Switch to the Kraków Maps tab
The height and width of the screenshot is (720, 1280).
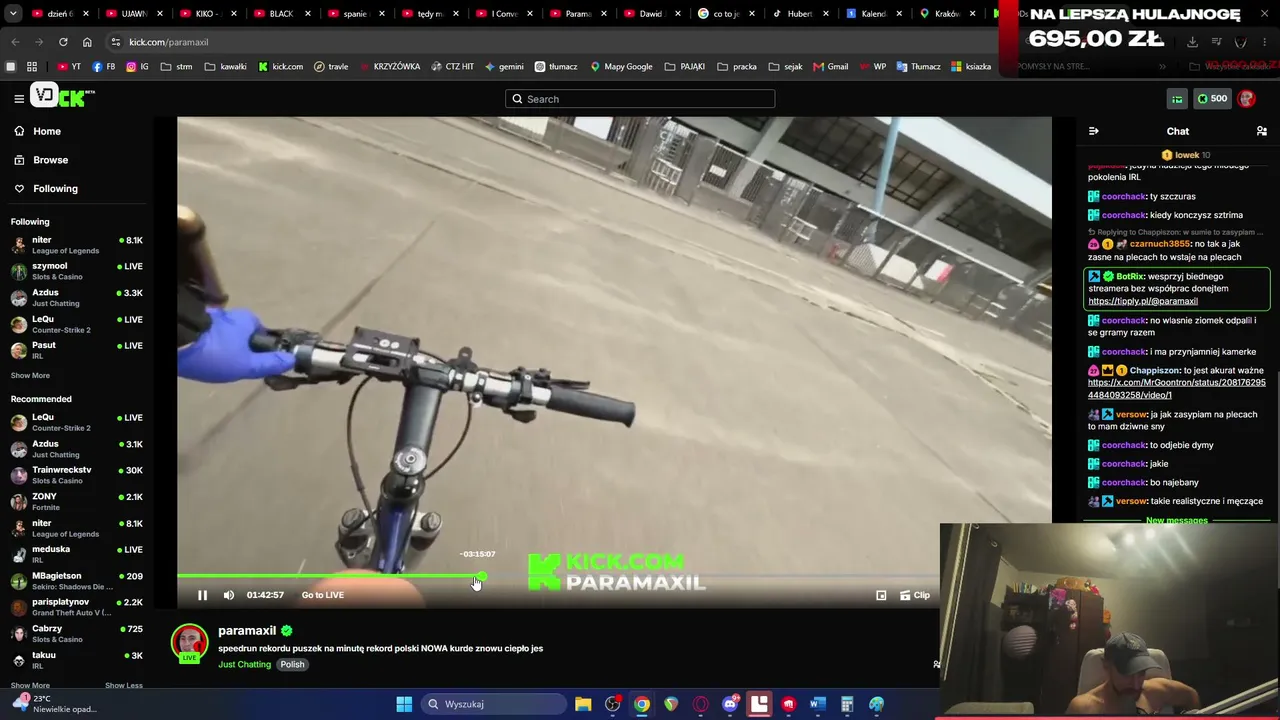coord(938,14)
